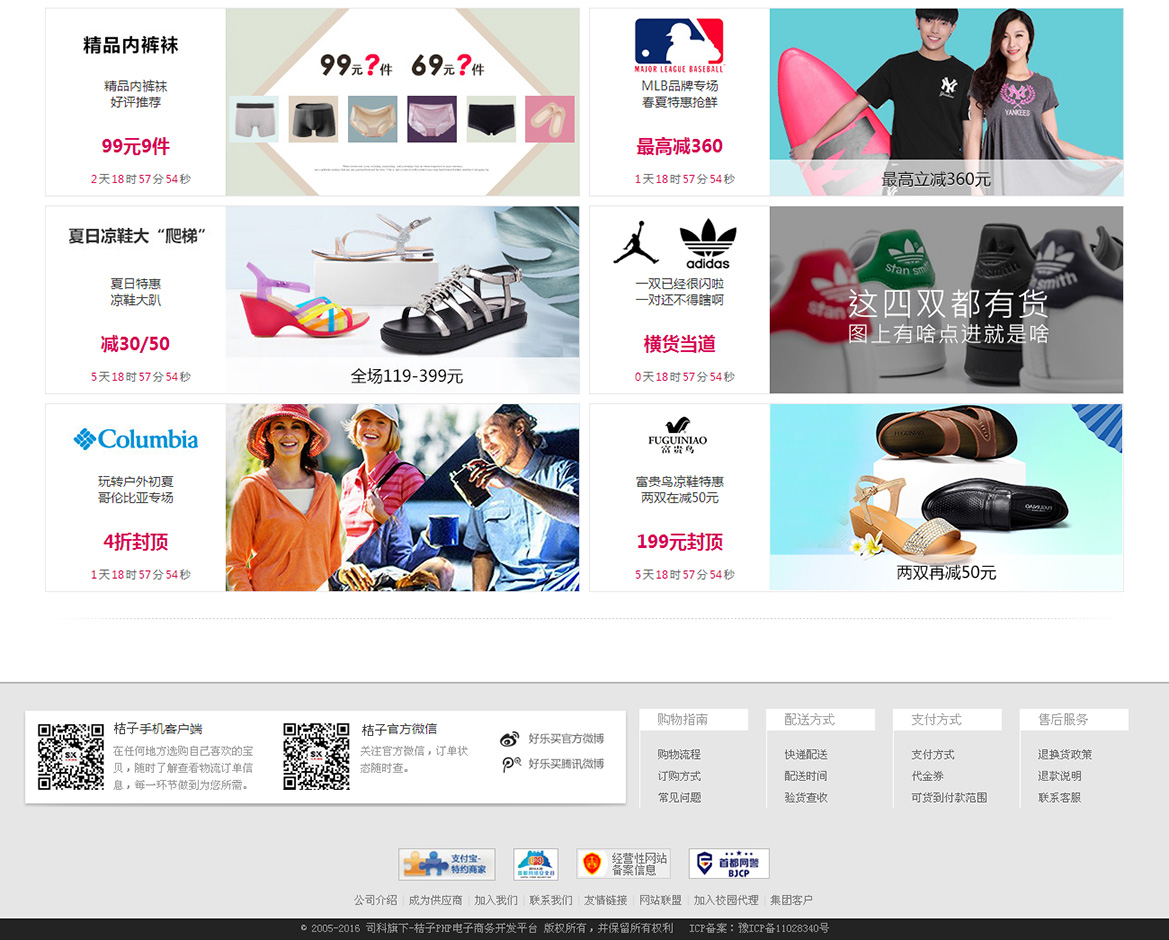1169x940 pixels.
Task: Open the Columbia outdoor banner image
Action: [x=403, y=498]
